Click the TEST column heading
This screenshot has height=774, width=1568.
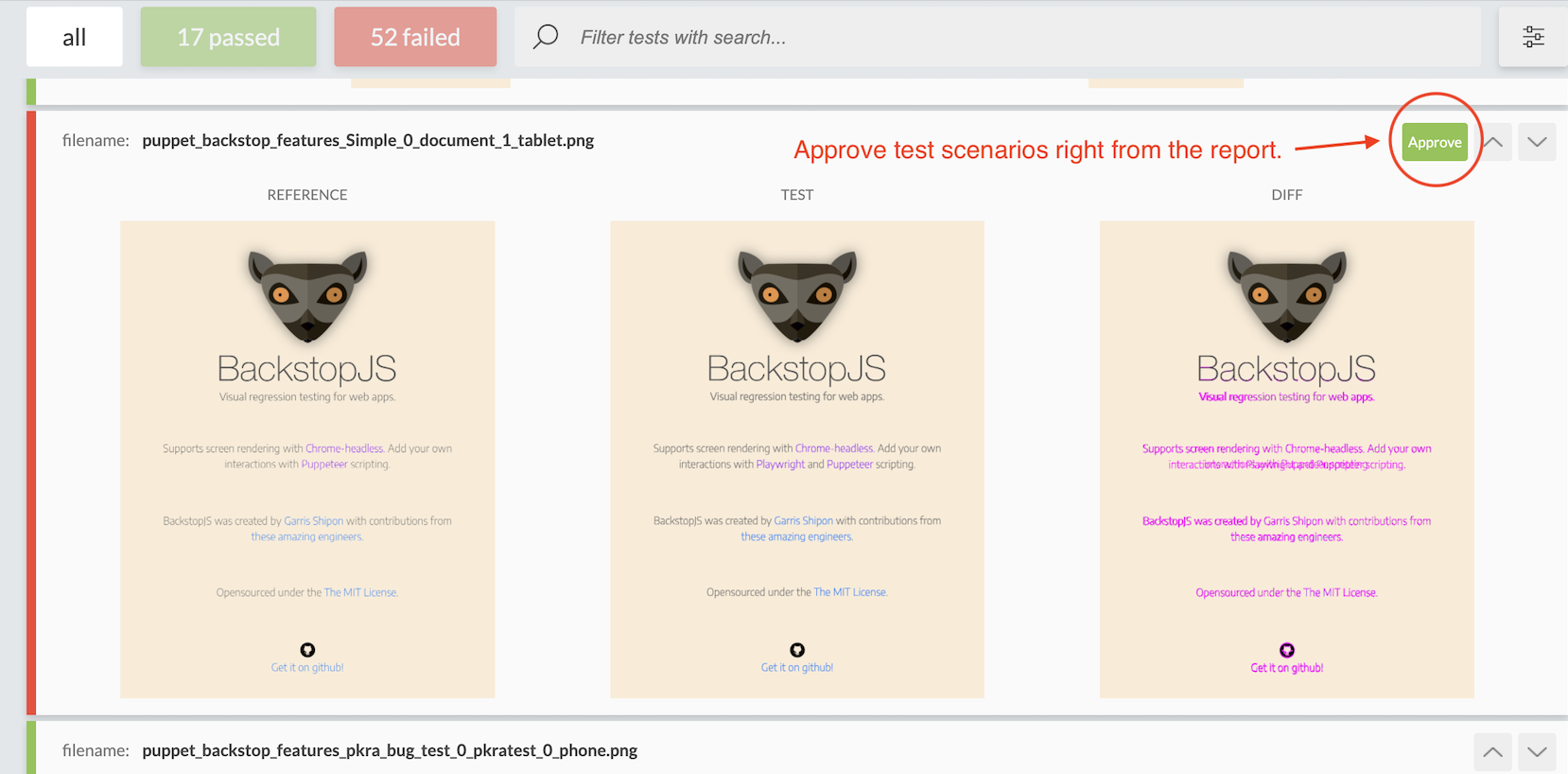[797, 195]
